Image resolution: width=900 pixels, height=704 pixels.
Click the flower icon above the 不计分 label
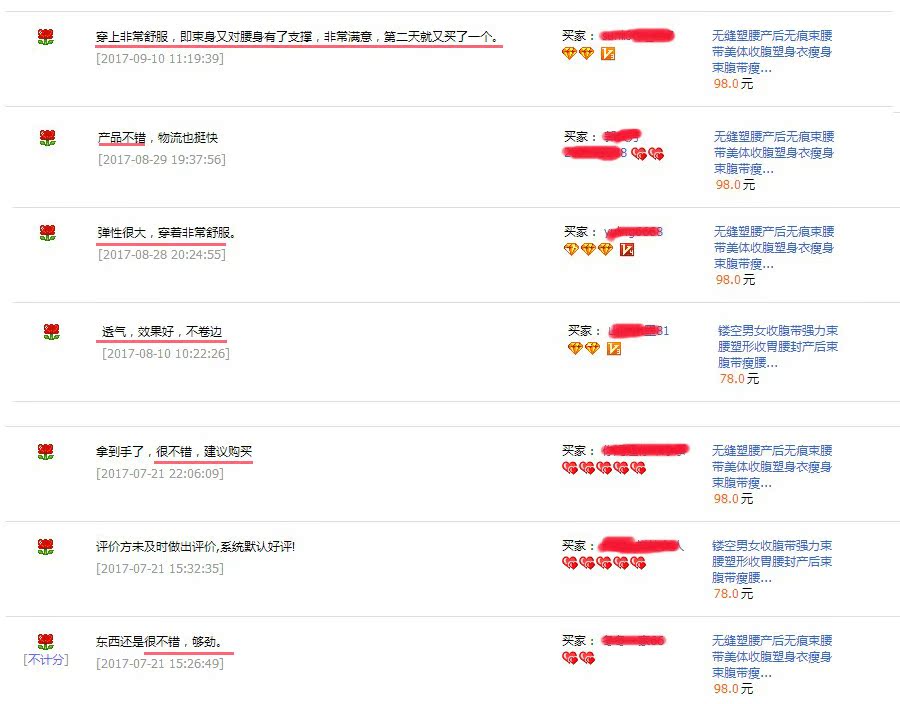45,641
